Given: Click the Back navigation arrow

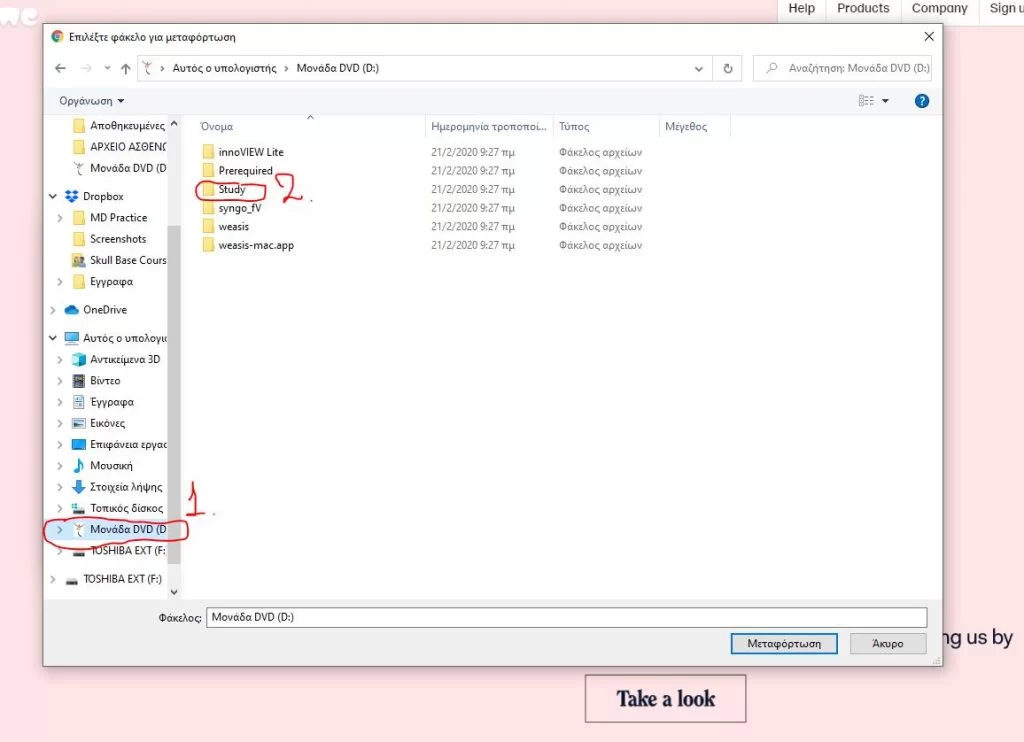Looking at the screenshot, I should click(60, 69).
